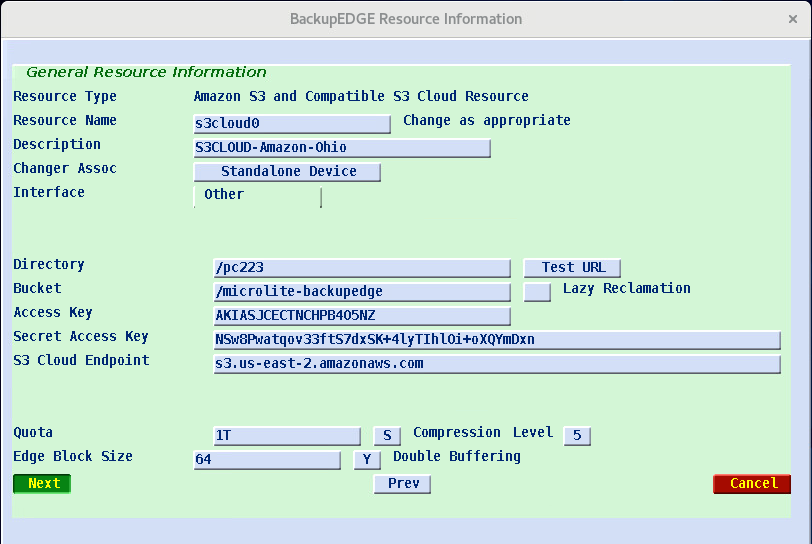Viewport: 812px width, 544px height.
Task: Test the S3 connection with Test URL
Action: [572, 268]
